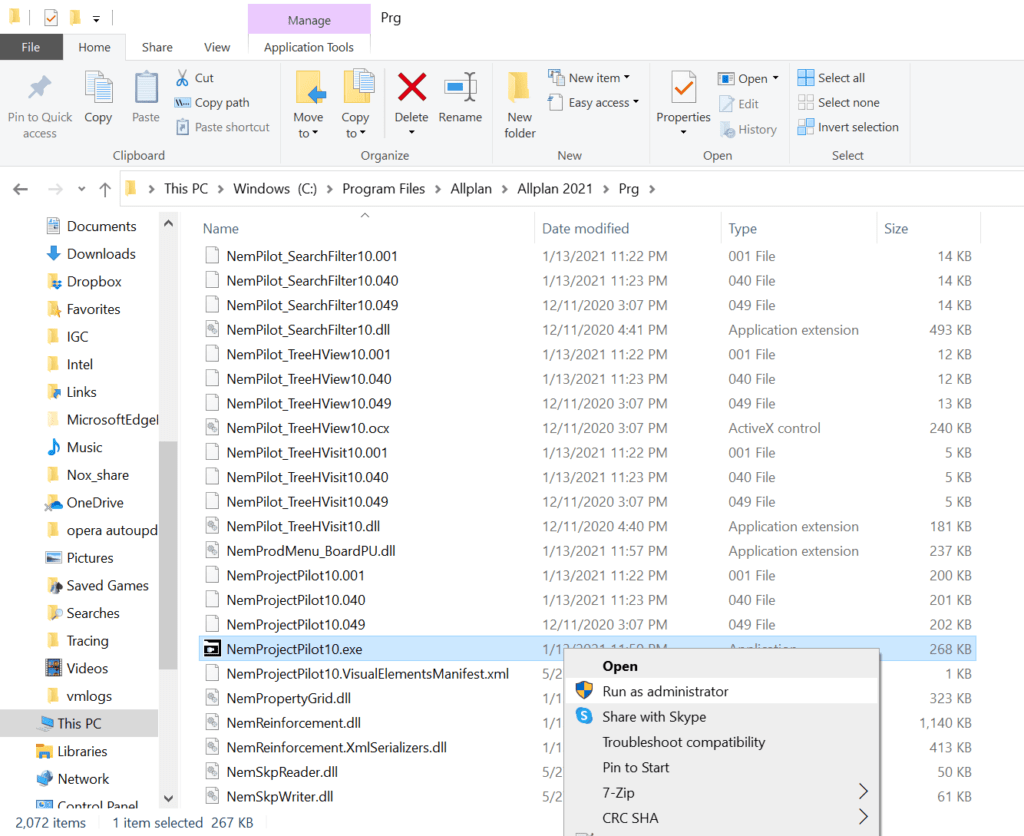
Task: Click Edit in Open group
Action: point(739,104)
